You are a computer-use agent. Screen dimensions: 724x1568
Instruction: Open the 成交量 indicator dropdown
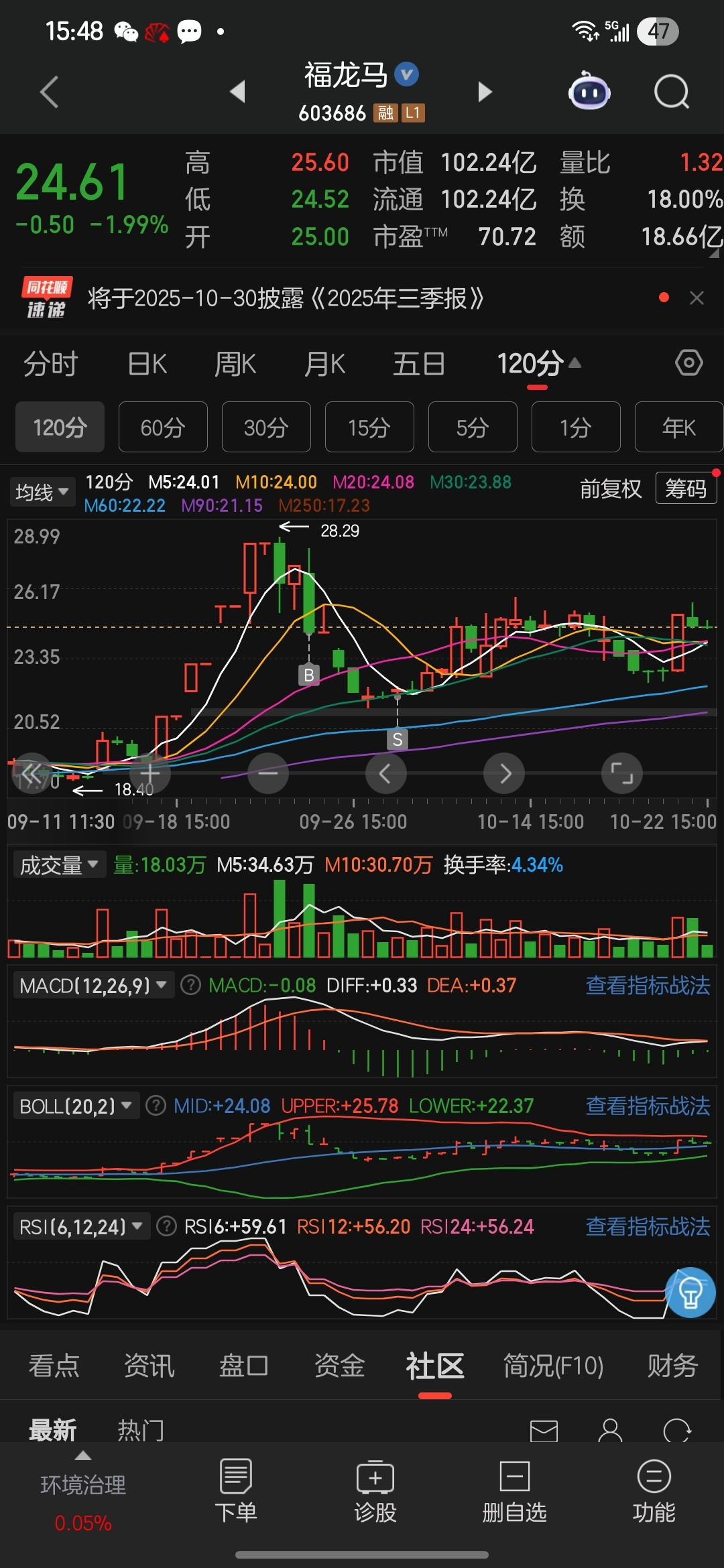click(59, 864)
